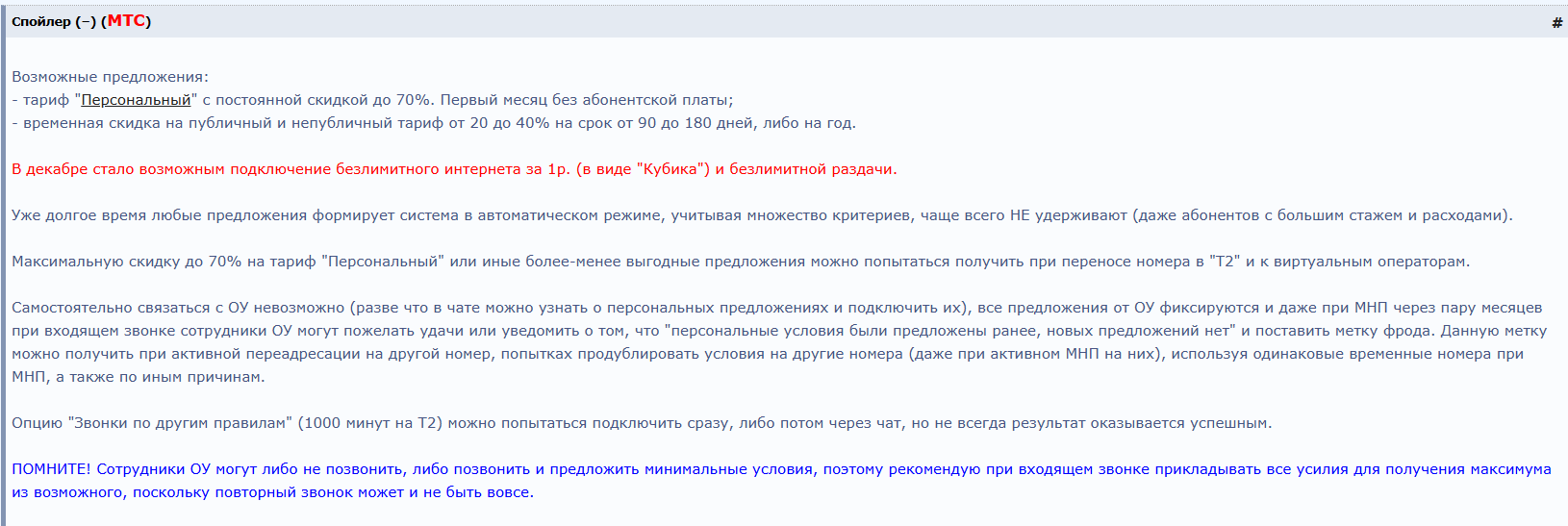Click the line starting "Уже долгое время"
1568x526 pixels.
(x=762, y=215)
